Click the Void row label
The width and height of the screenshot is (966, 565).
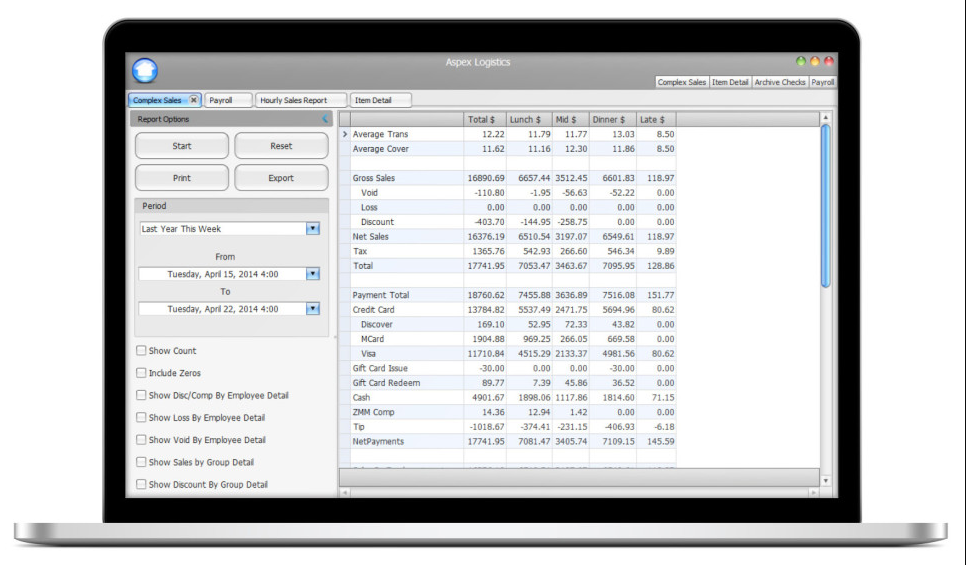tap(369, 193)
